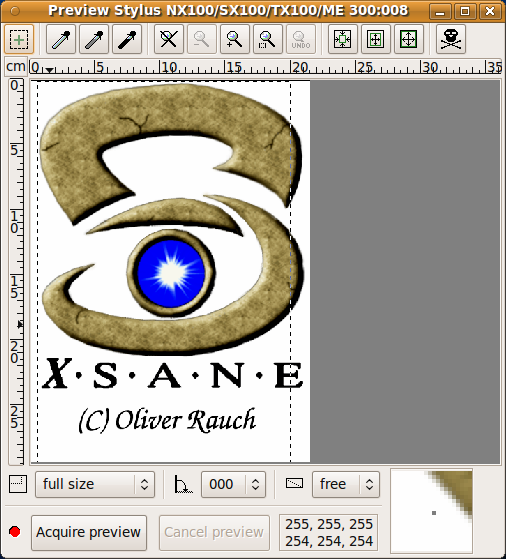Maximize the Preview window

(465, 12)
